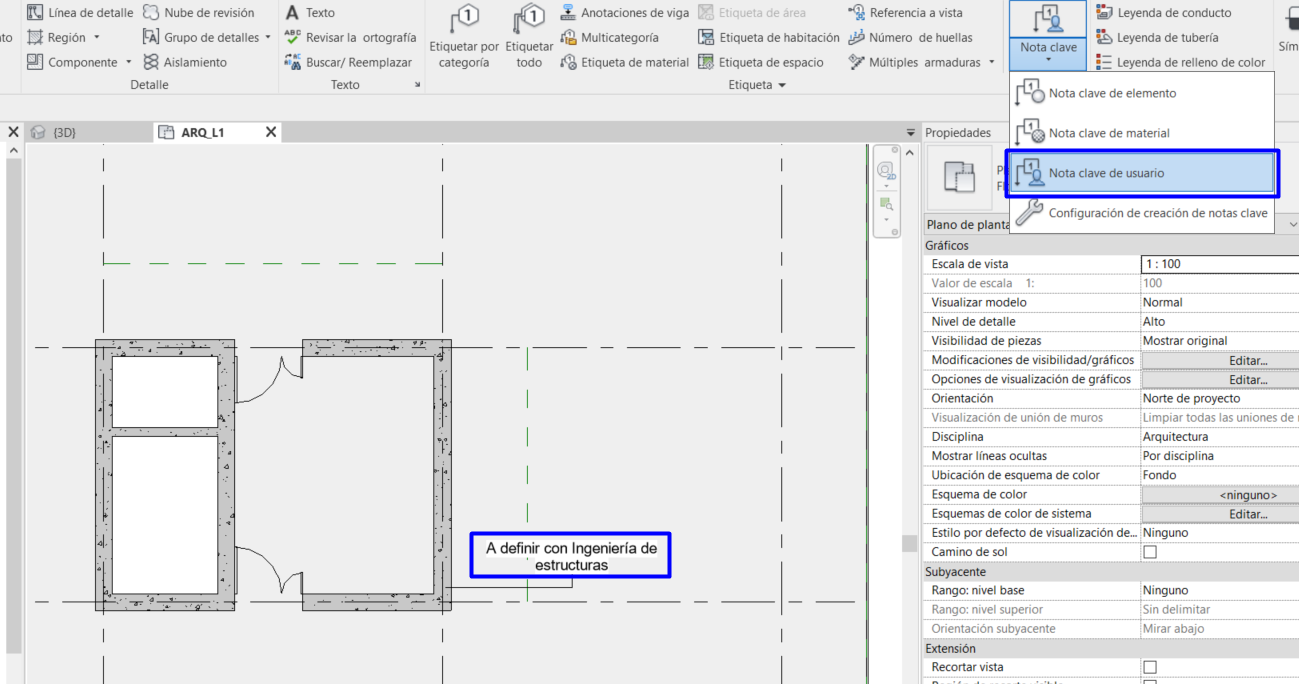This screenshot has height=684, width=1299.
Task: Choose Nota clave de elemento
Action: pos(1142,93)
